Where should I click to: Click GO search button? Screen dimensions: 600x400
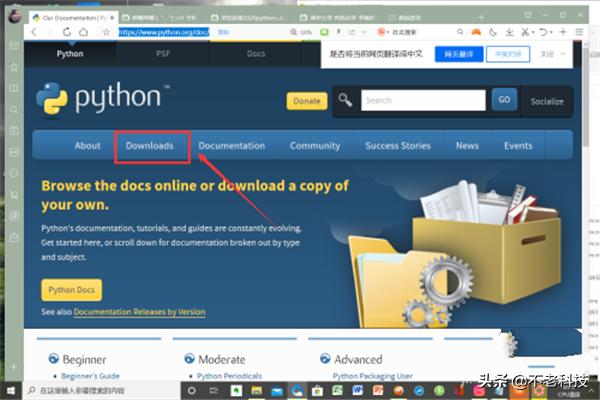[504, 100]
